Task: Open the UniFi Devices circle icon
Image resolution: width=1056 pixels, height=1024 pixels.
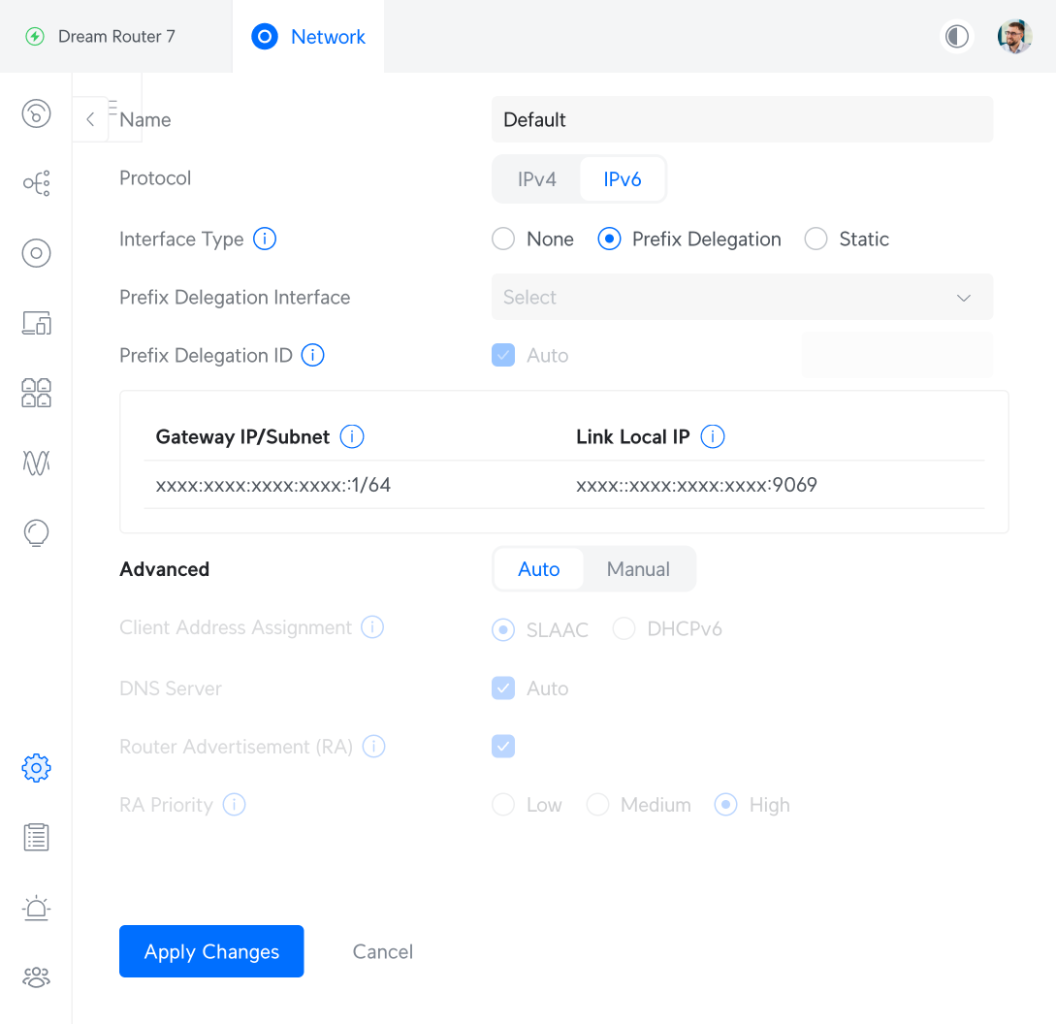Action: point(36,253)
